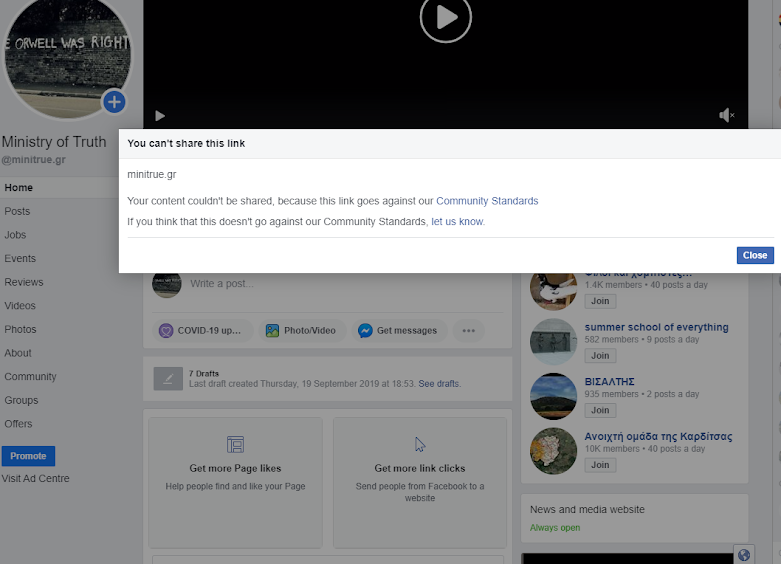The image size is (781, 564).
Task: Open the Καρδίτσας group map thumbnail
Action: [x=553, y=451]
